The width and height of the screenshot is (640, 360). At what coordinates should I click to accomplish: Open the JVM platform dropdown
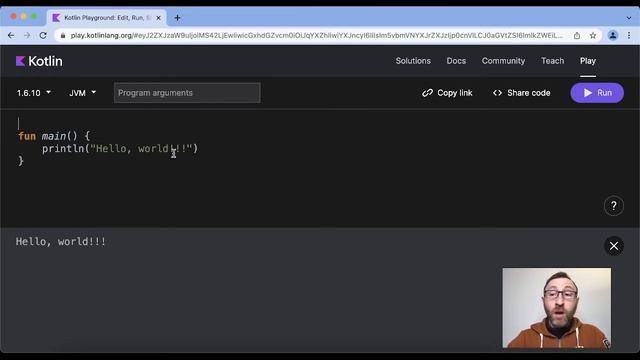point(82,93)
